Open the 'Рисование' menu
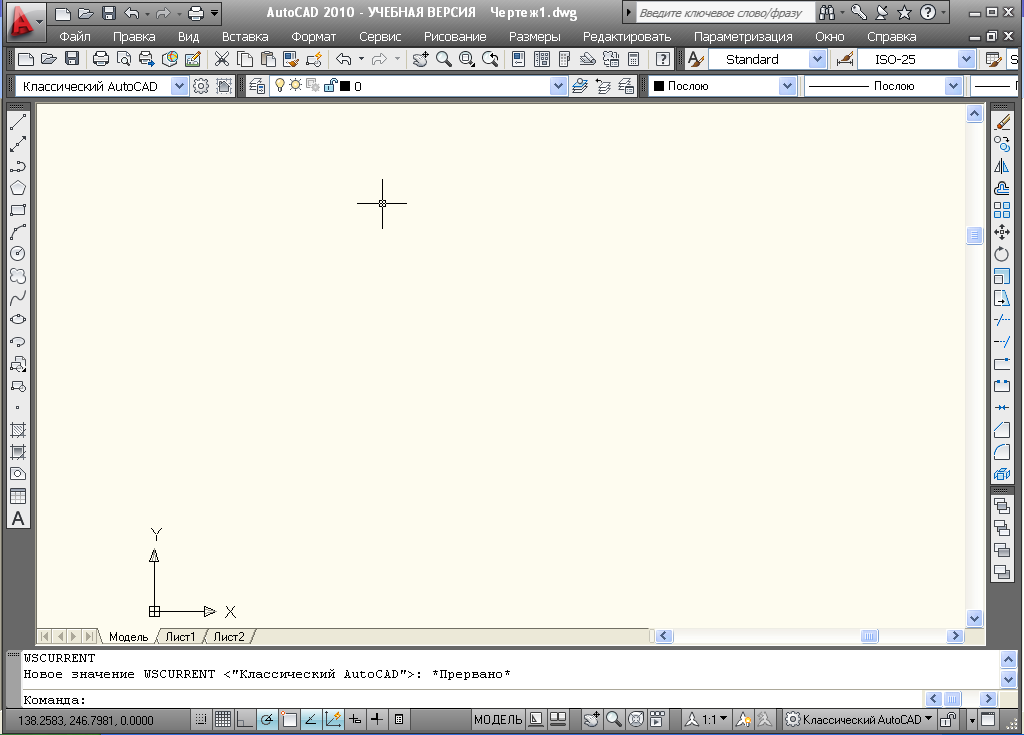 [455, 37]
